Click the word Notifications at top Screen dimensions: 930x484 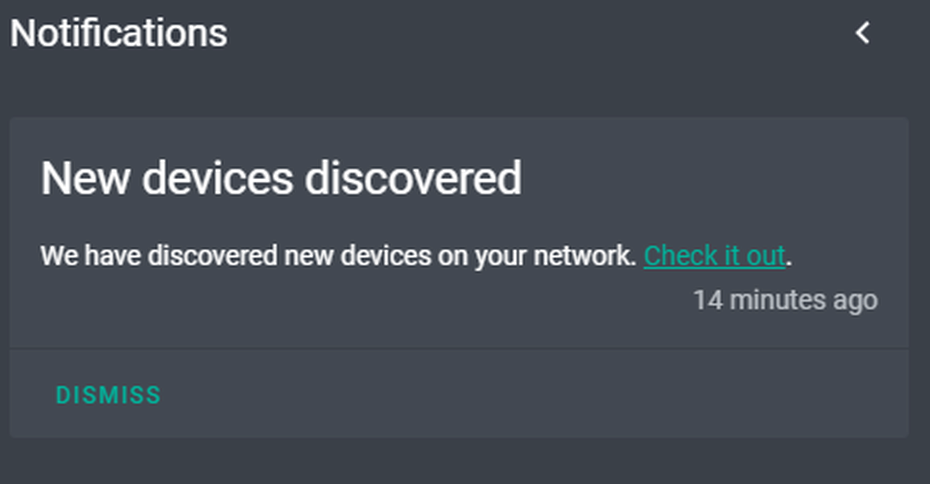[x=119, y=33]
